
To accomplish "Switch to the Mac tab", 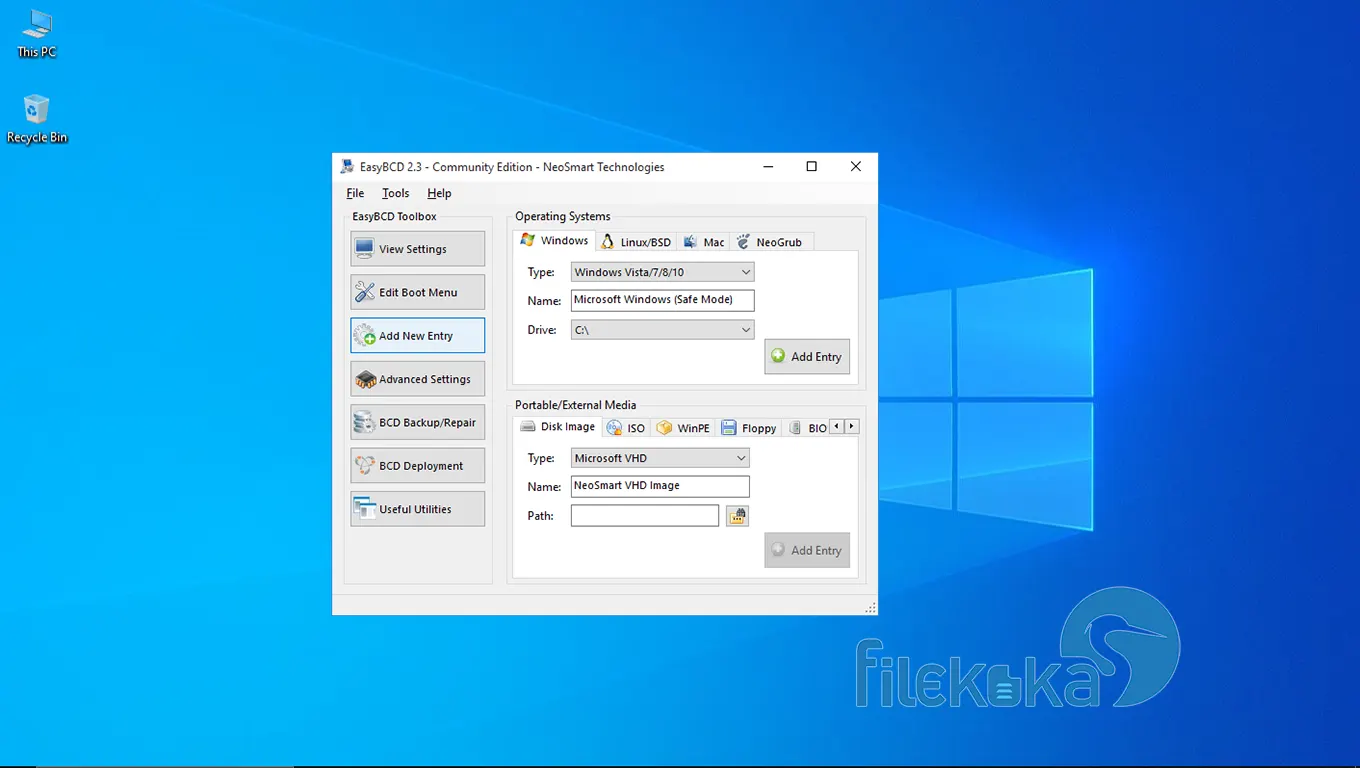I will click(704, 242).
